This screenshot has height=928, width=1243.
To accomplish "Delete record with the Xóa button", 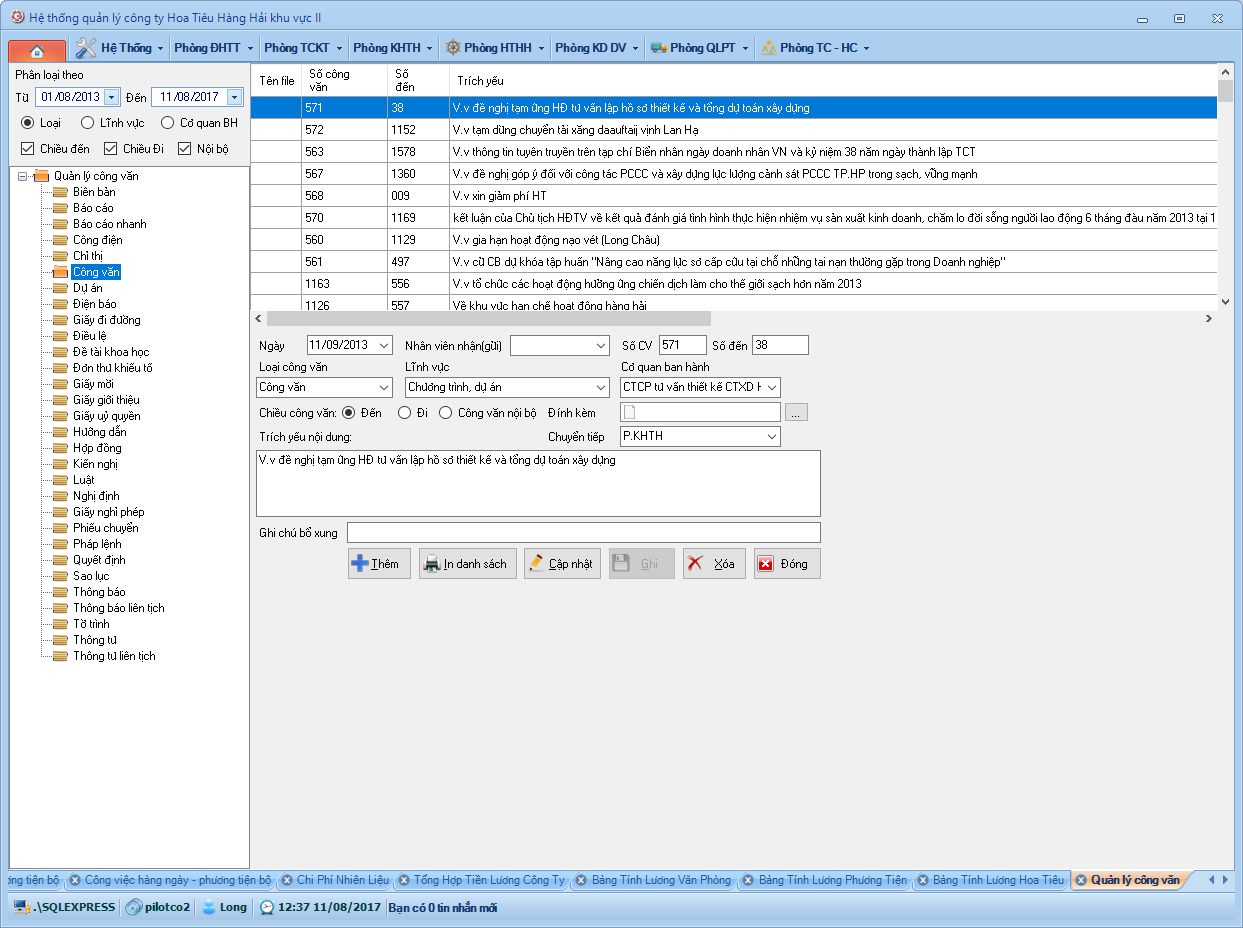I will coord(715,564).
